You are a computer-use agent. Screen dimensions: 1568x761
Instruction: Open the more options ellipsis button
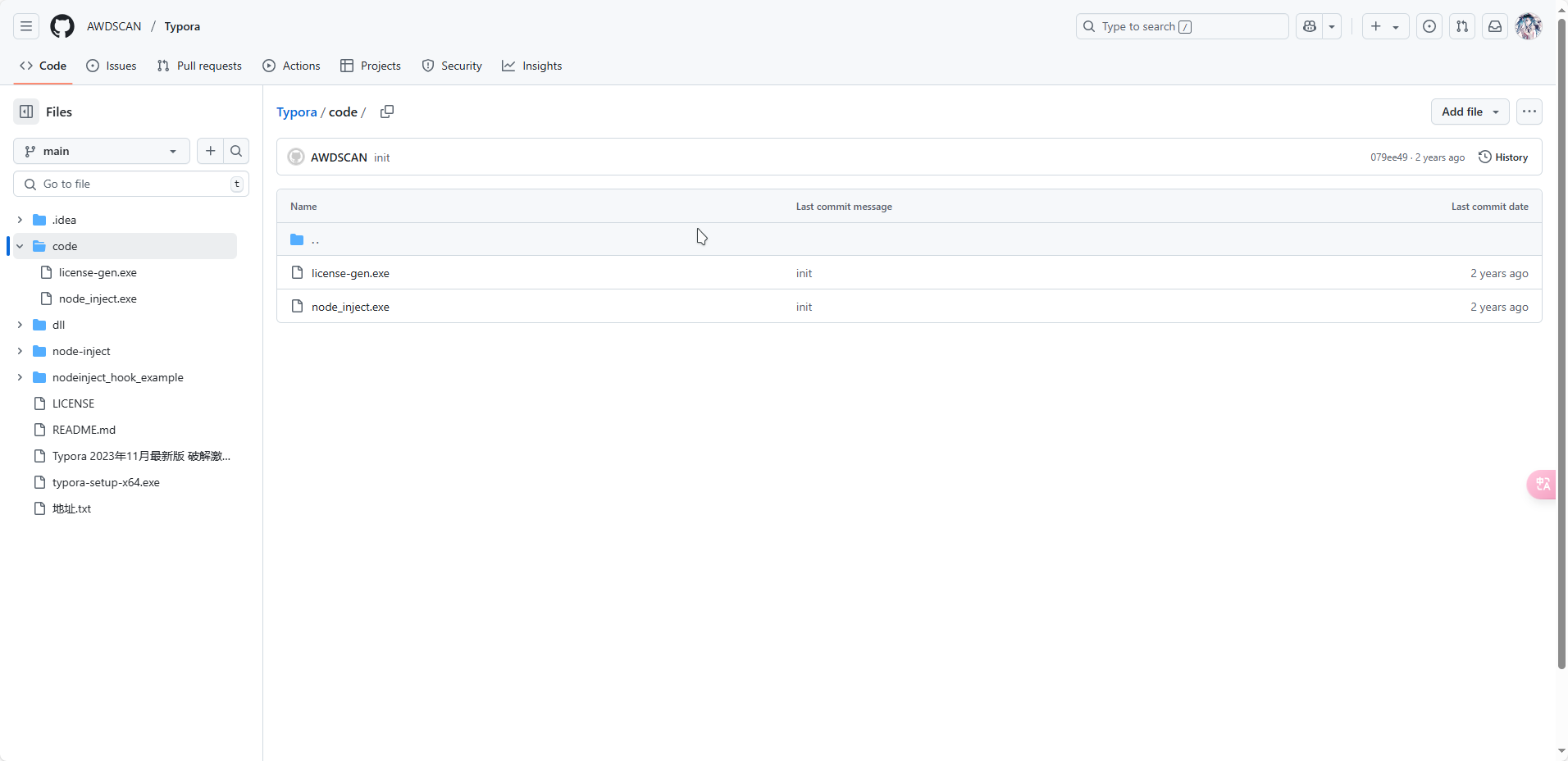[1529, 112]
